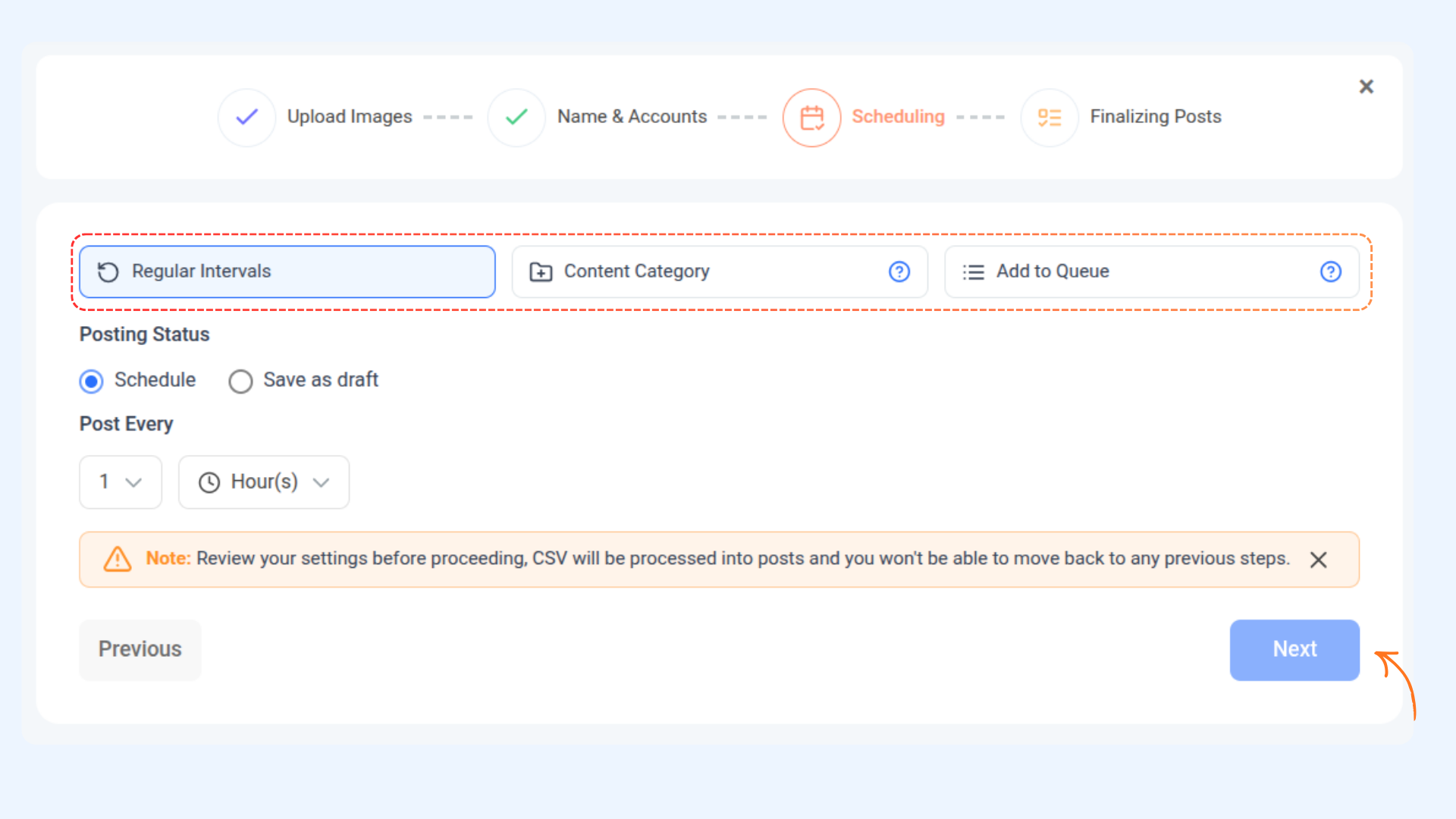Close the scheduling wizard dialog
Screen dimensions: 1456x819
1366,86
